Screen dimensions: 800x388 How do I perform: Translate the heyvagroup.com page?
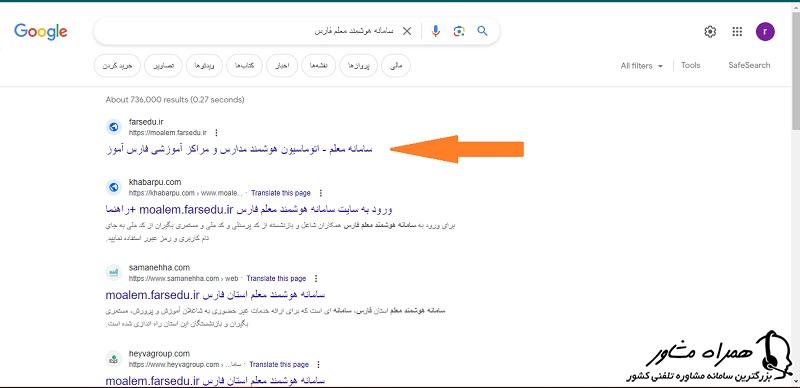coord(279,365)
